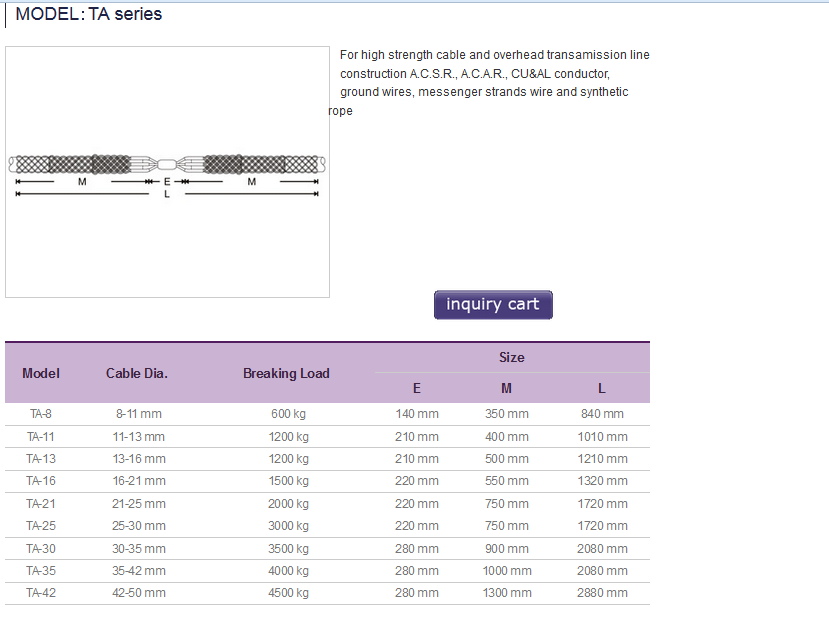The image size is (829, 624).
Task: Click the 21-25 mm cable diameter cell
Action: pyautogui.click(x=139, y=504)
